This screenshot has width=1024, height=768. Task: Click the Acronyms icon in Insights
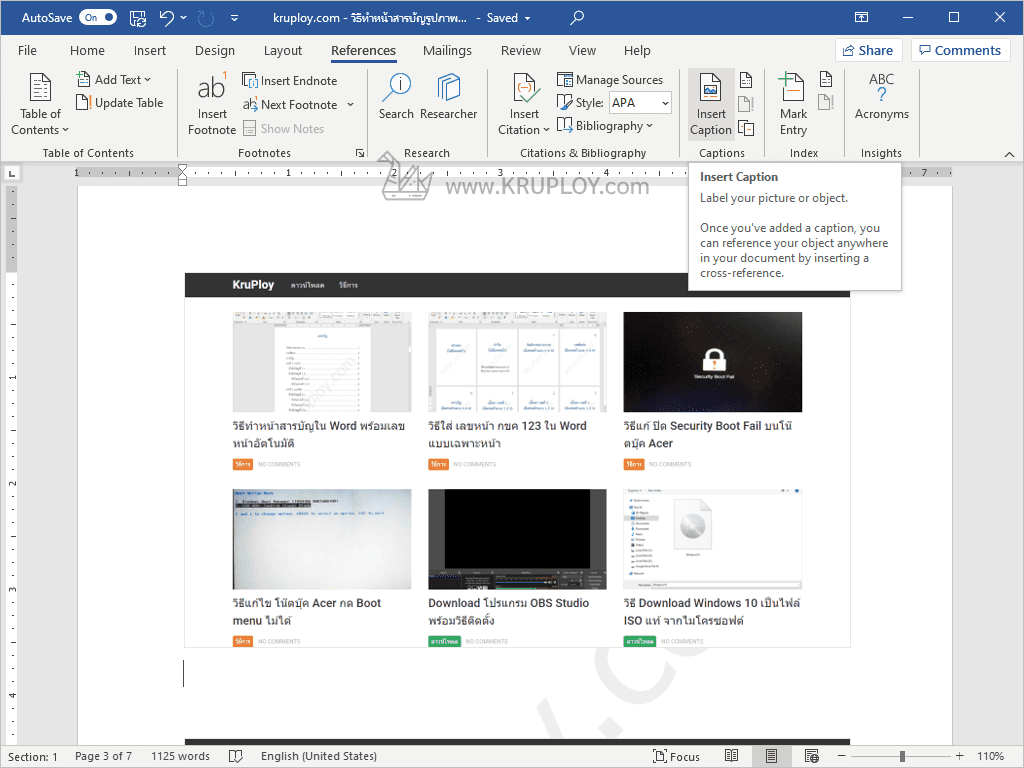[882, 97]
